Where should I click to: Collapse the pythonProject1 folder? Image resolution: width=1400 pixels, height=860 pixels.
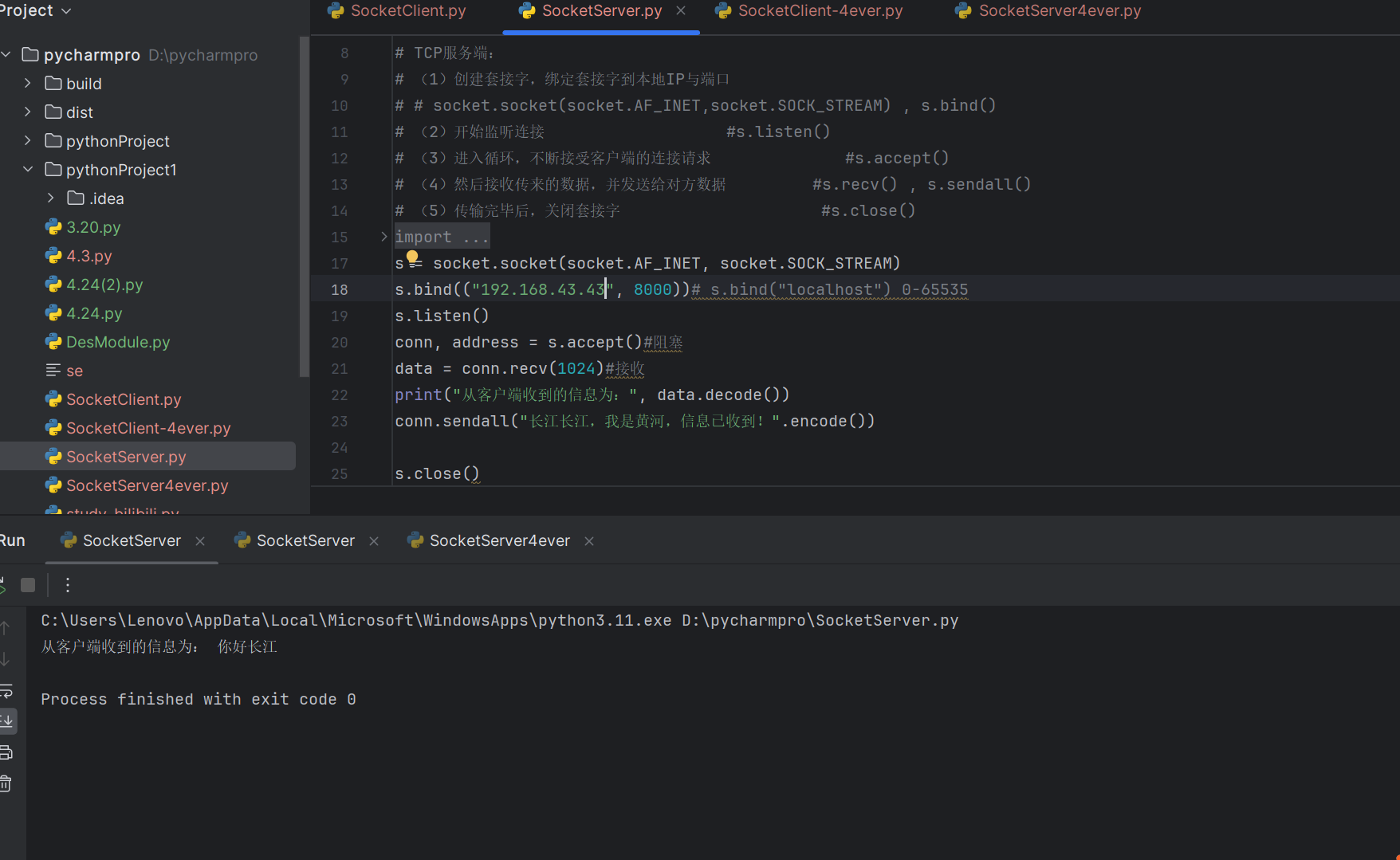point(28,170)
